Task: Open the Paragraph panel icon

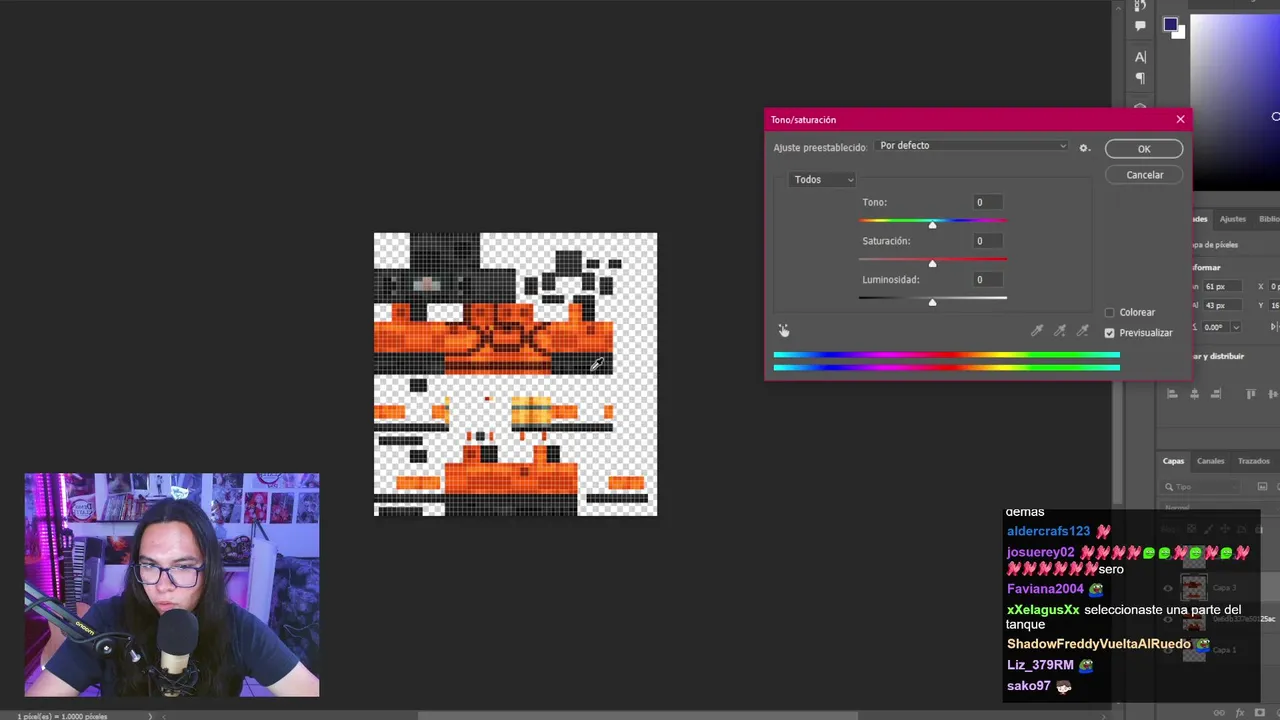Action: [x=1140, y=79]
